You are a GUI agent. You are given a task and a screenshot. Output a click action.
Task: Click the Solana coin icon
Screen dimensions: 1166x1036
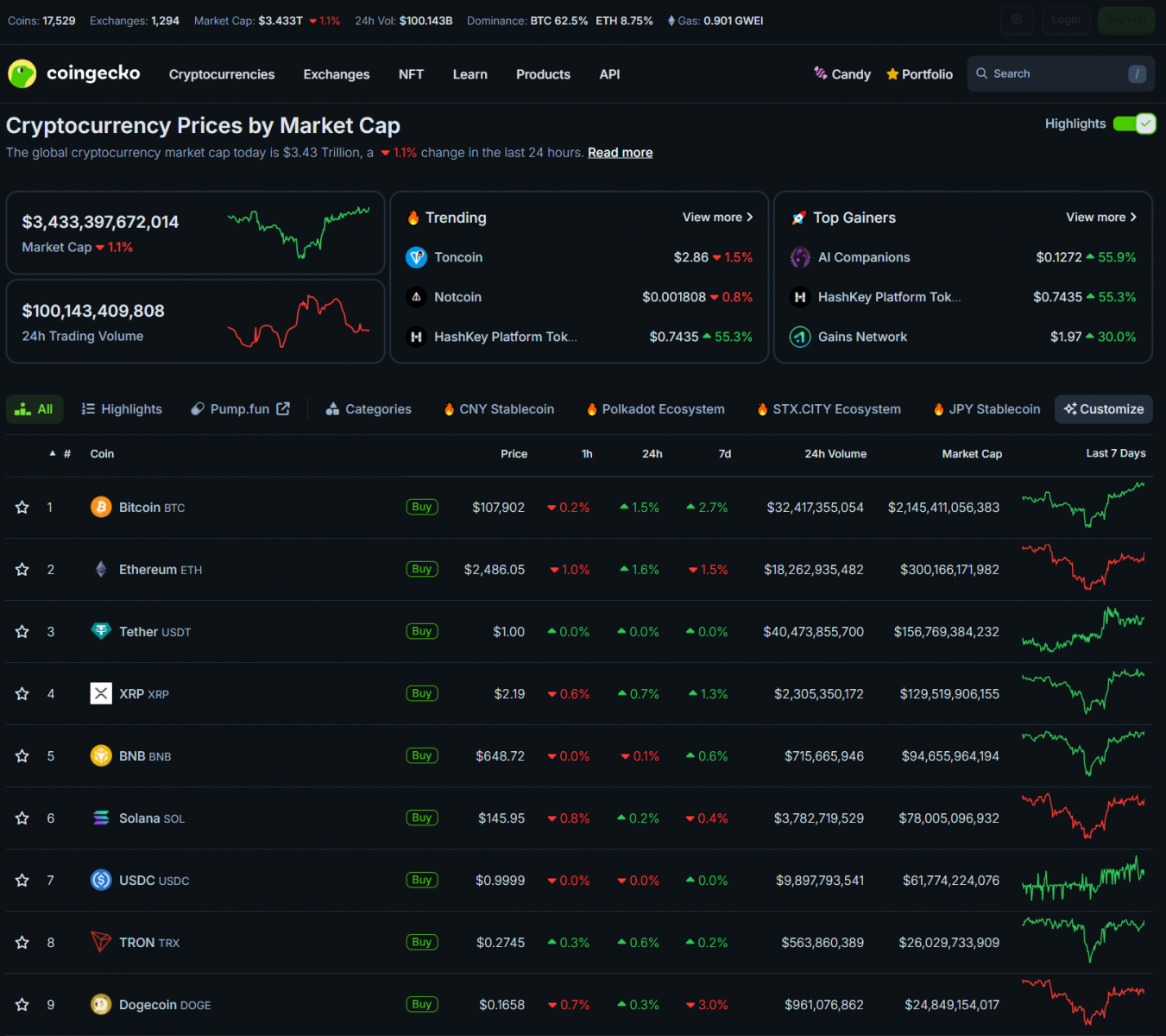[x=101, y=818]
